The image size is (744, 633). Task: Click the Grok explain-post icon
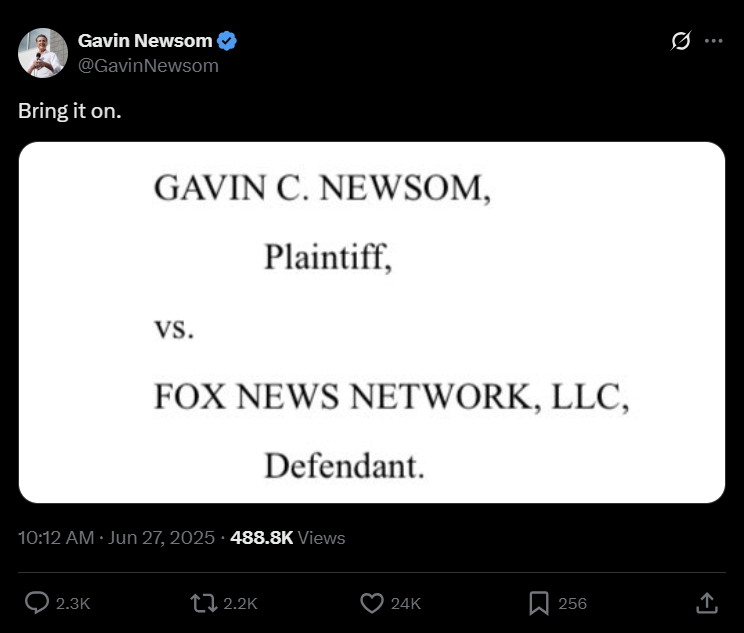pos(681,41)
